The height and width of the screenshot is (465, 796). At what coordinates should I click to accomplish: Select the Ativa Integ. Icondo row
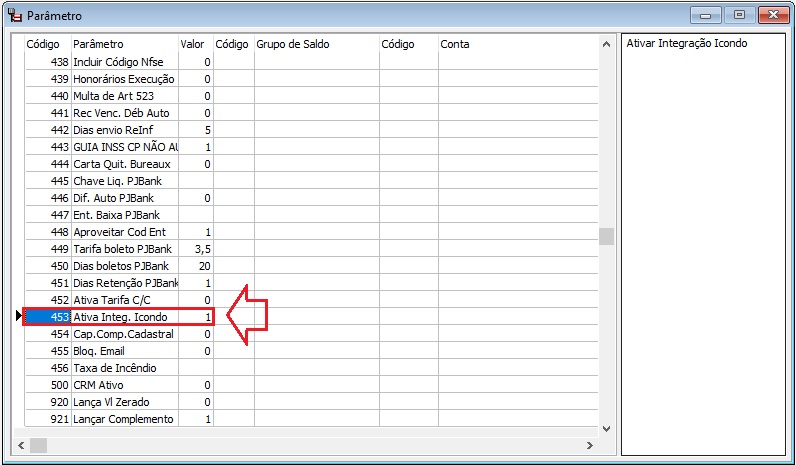coord(124,317)
